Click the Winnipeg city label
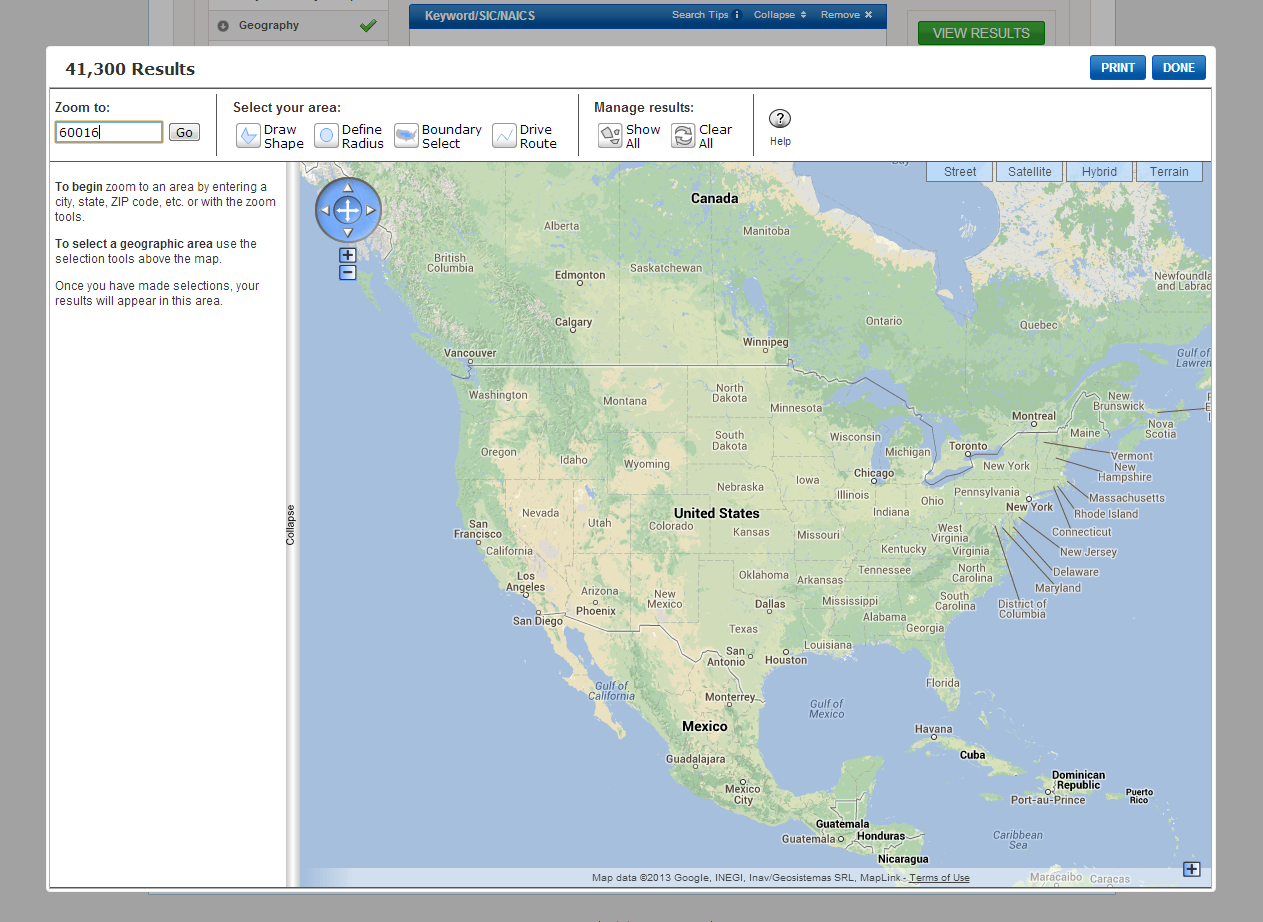This screenshot has width=1263, height=922. [x=766, y=342]
